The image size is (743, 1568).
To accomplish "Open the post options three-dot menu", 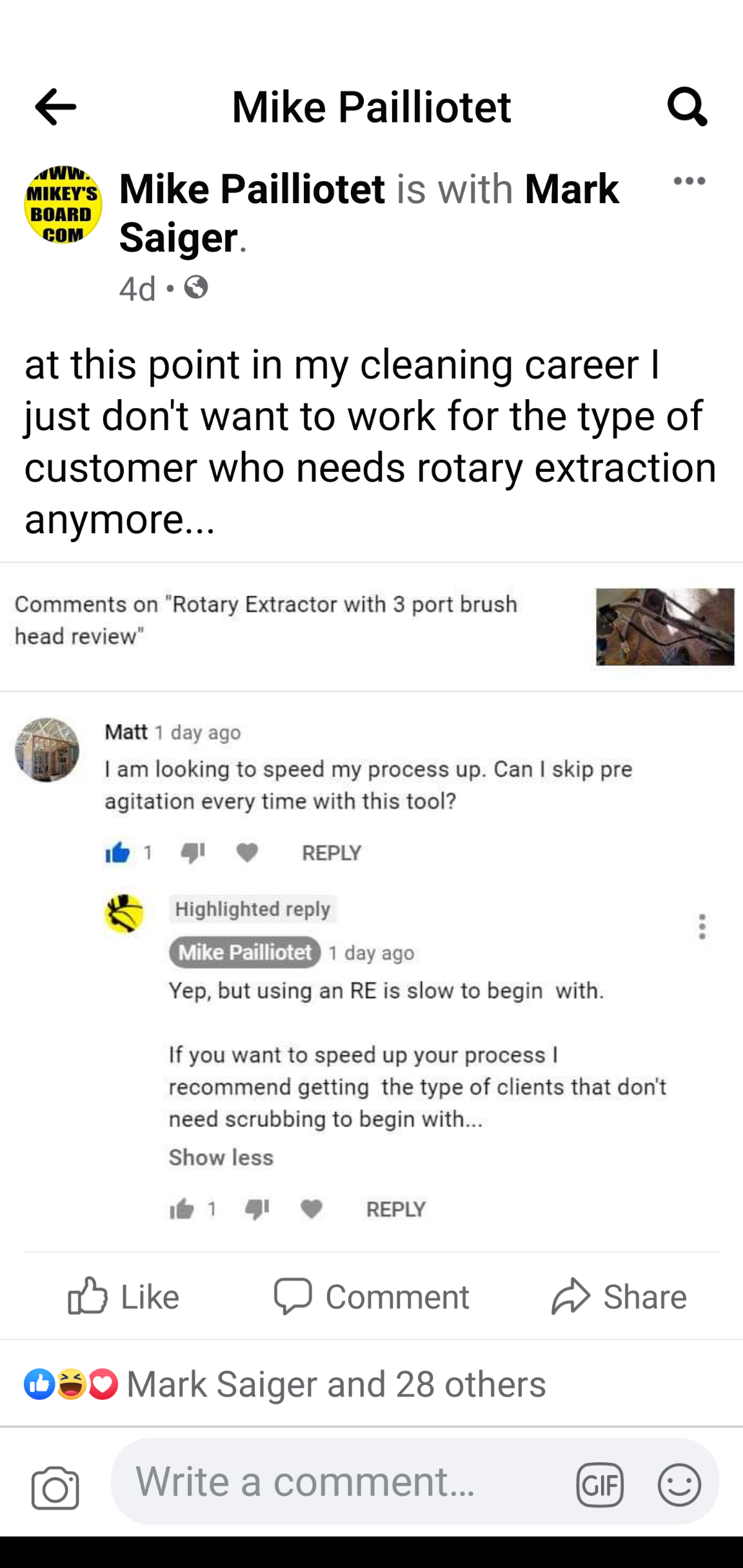I will [x=689, y=181].
